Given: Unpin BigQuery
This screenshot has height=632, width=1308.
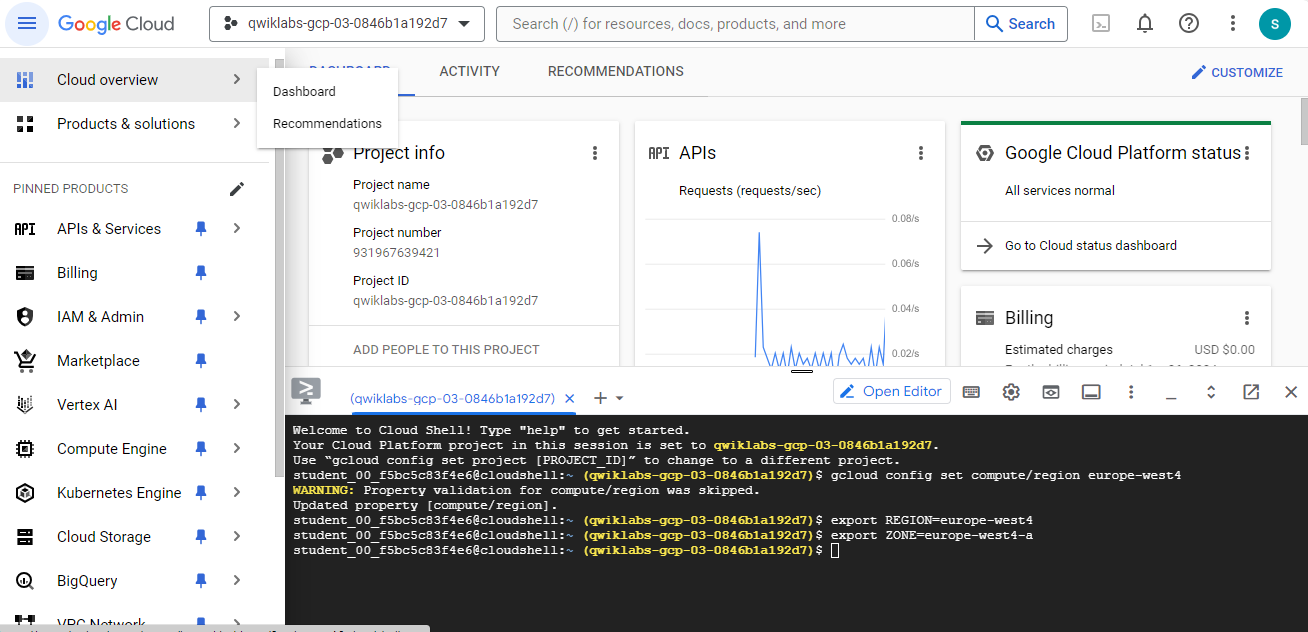Looking at the screenshot, I should [201, 581].
